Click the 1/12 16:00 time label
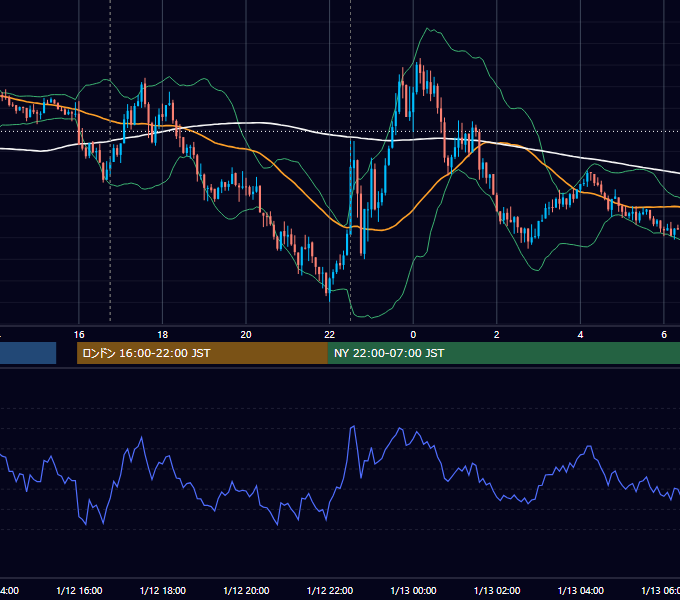This screenshot has height=600, width=680. (x=79, y=590)
